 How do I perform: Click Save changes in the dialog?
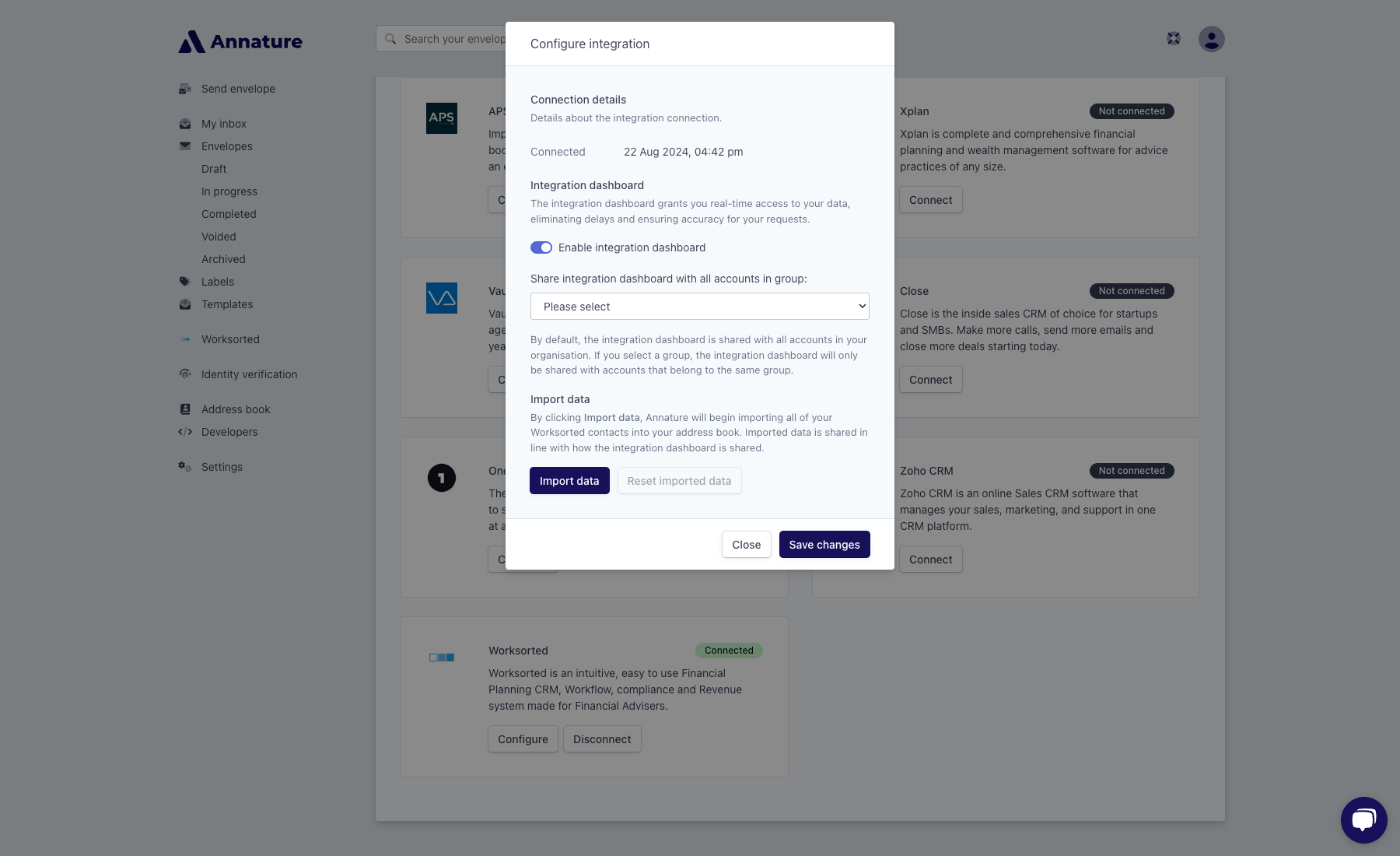click(x=824, y=544)
